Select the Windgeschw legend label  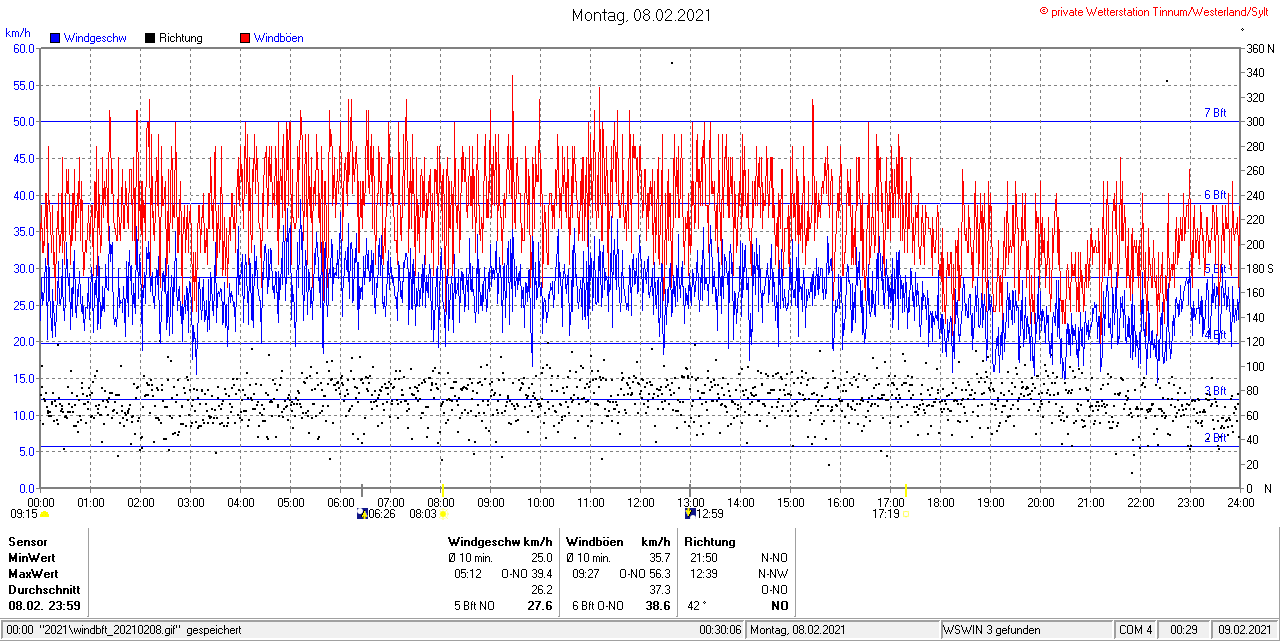pos(94,38)
